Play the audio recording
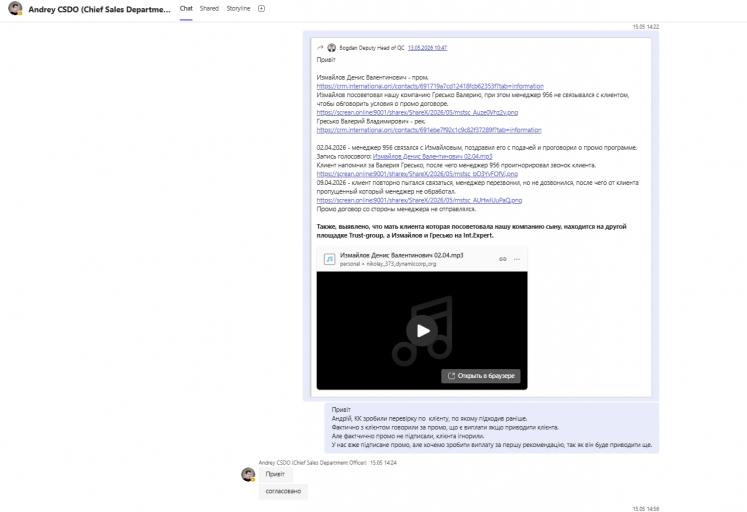 [422, 331]
